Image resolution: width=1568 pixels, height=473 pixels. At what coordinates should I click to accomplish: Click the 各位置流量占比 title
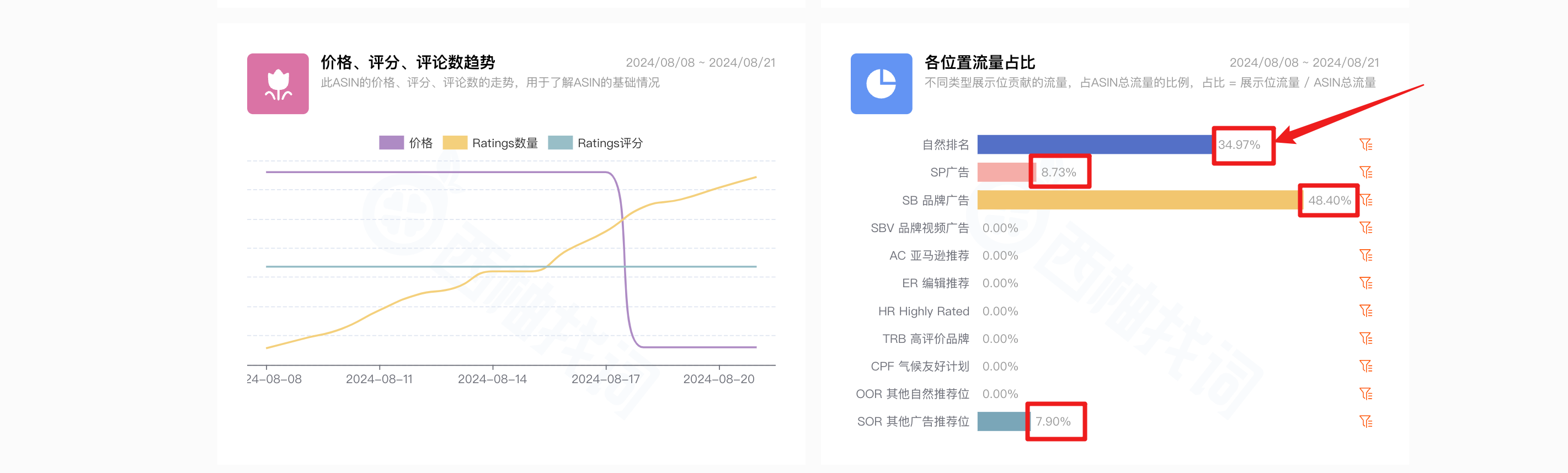(979, 63)
